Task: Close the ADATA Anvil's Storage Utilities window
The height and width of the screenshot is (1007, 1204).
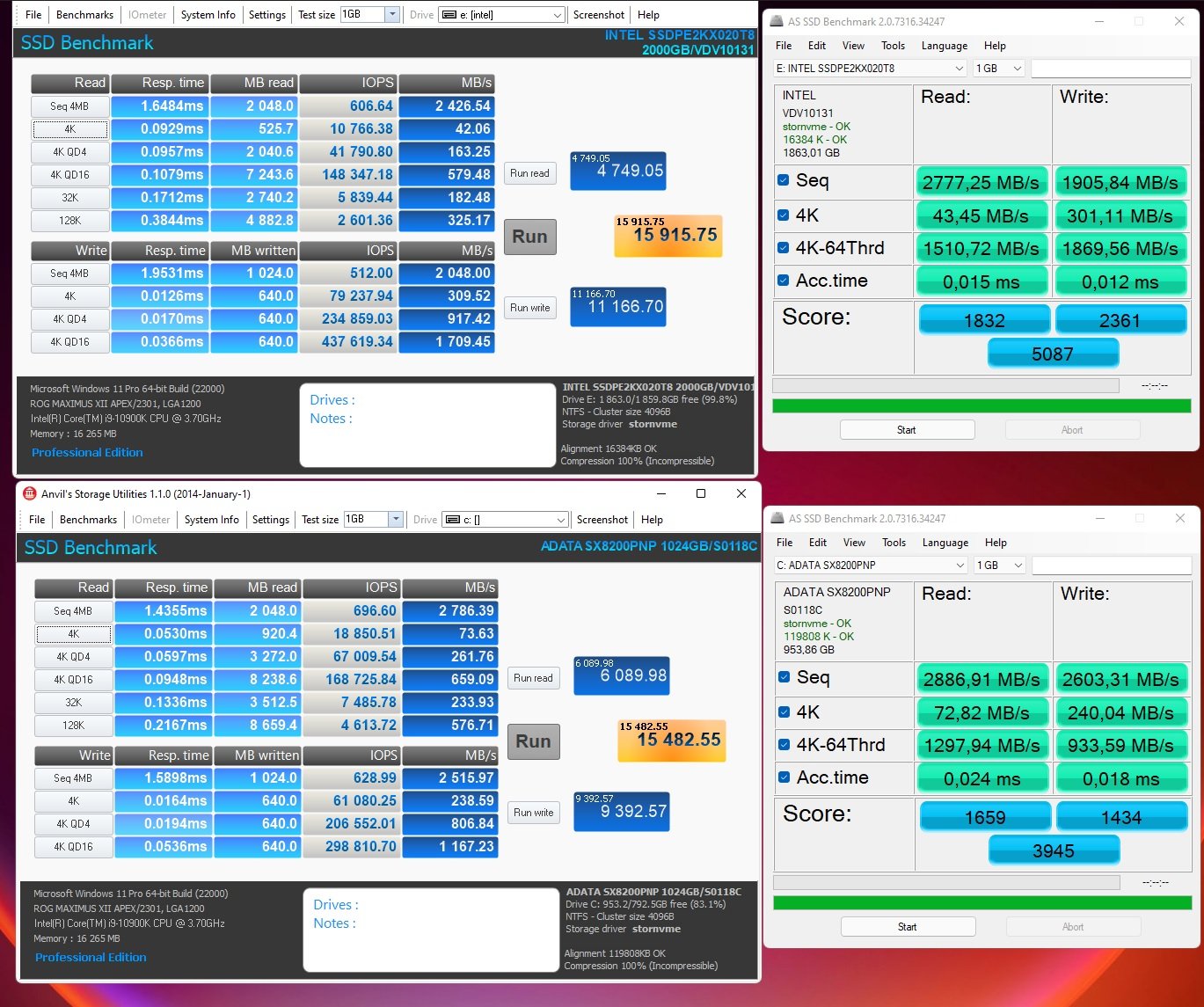Action: 741,493
